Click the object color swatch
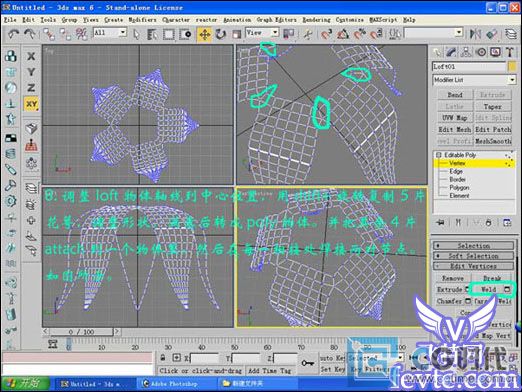This screenshot has width=522, height=392. click(x=512, y=66)
